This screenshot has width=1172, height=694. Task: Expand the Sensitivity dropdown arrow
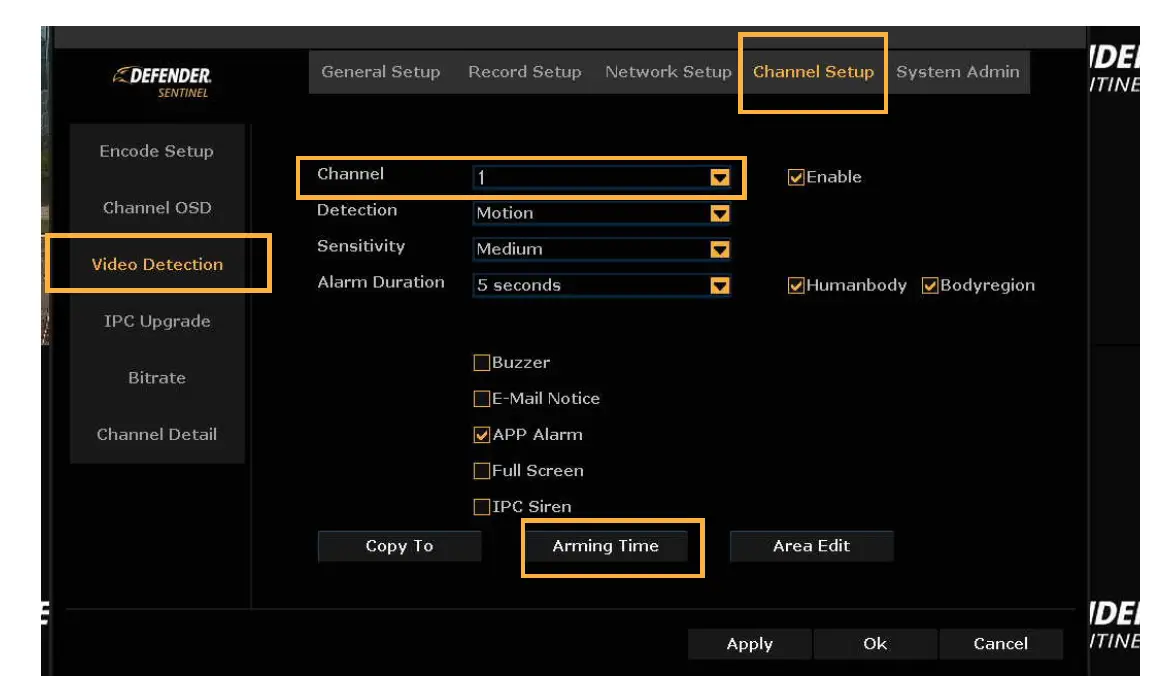(x=719, y=249)
